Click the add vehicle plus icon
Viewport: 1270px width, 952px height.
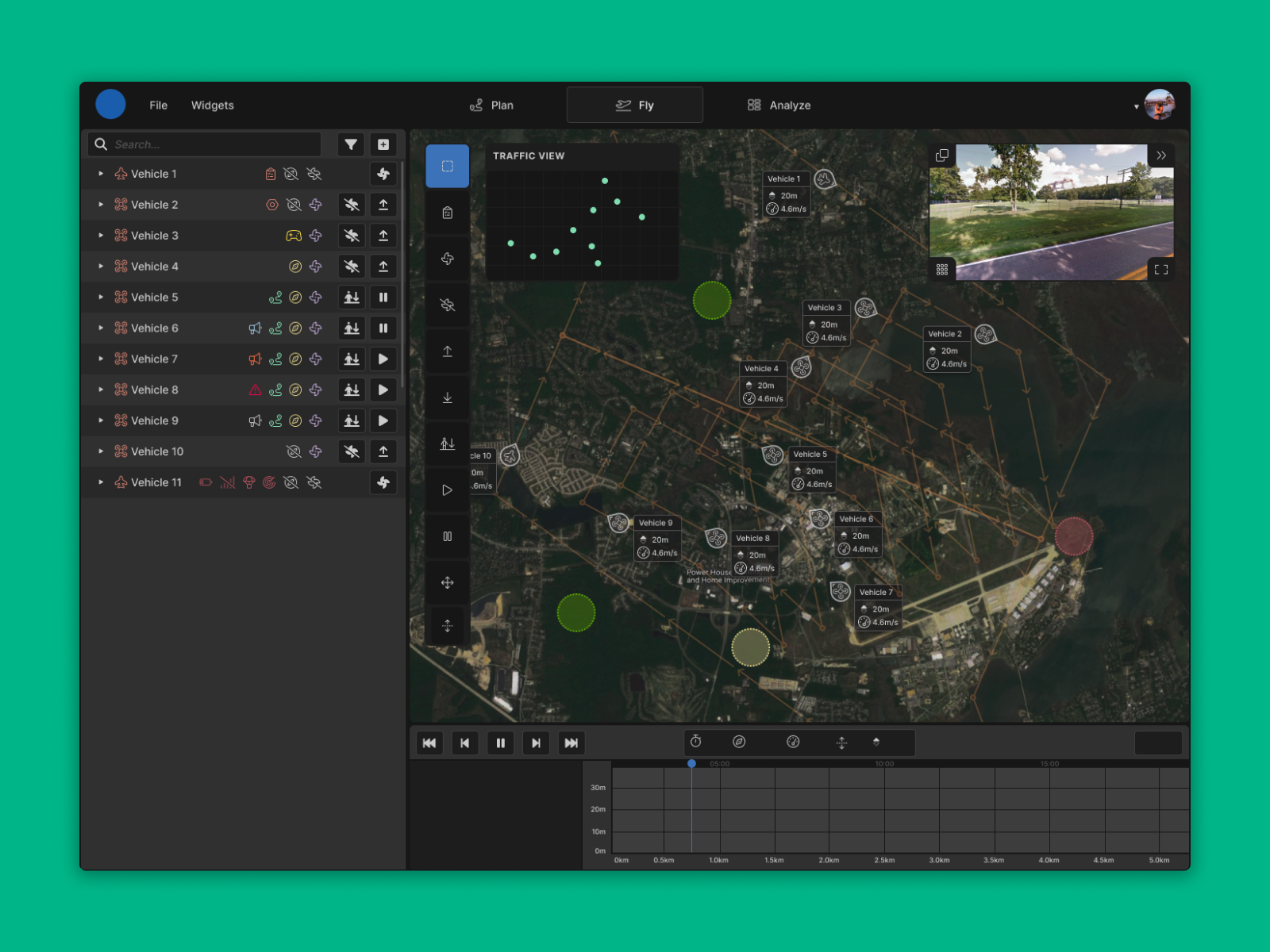coord(383,144)
